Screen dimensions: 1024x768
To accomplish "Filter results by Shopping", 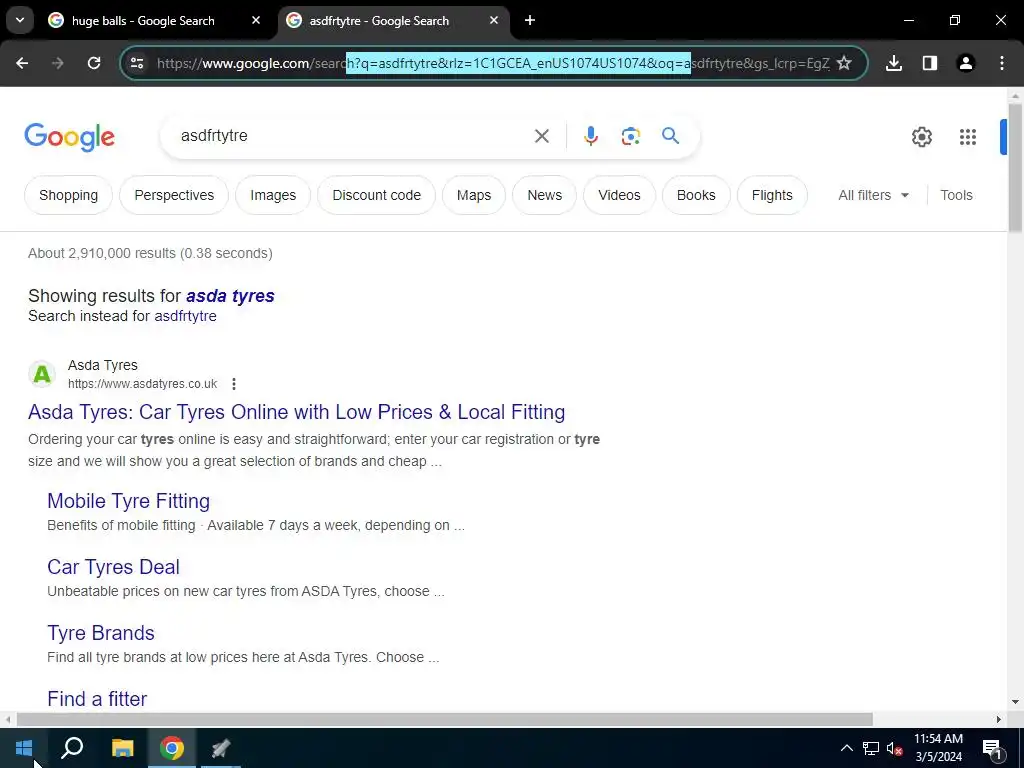I will point(69,195).
